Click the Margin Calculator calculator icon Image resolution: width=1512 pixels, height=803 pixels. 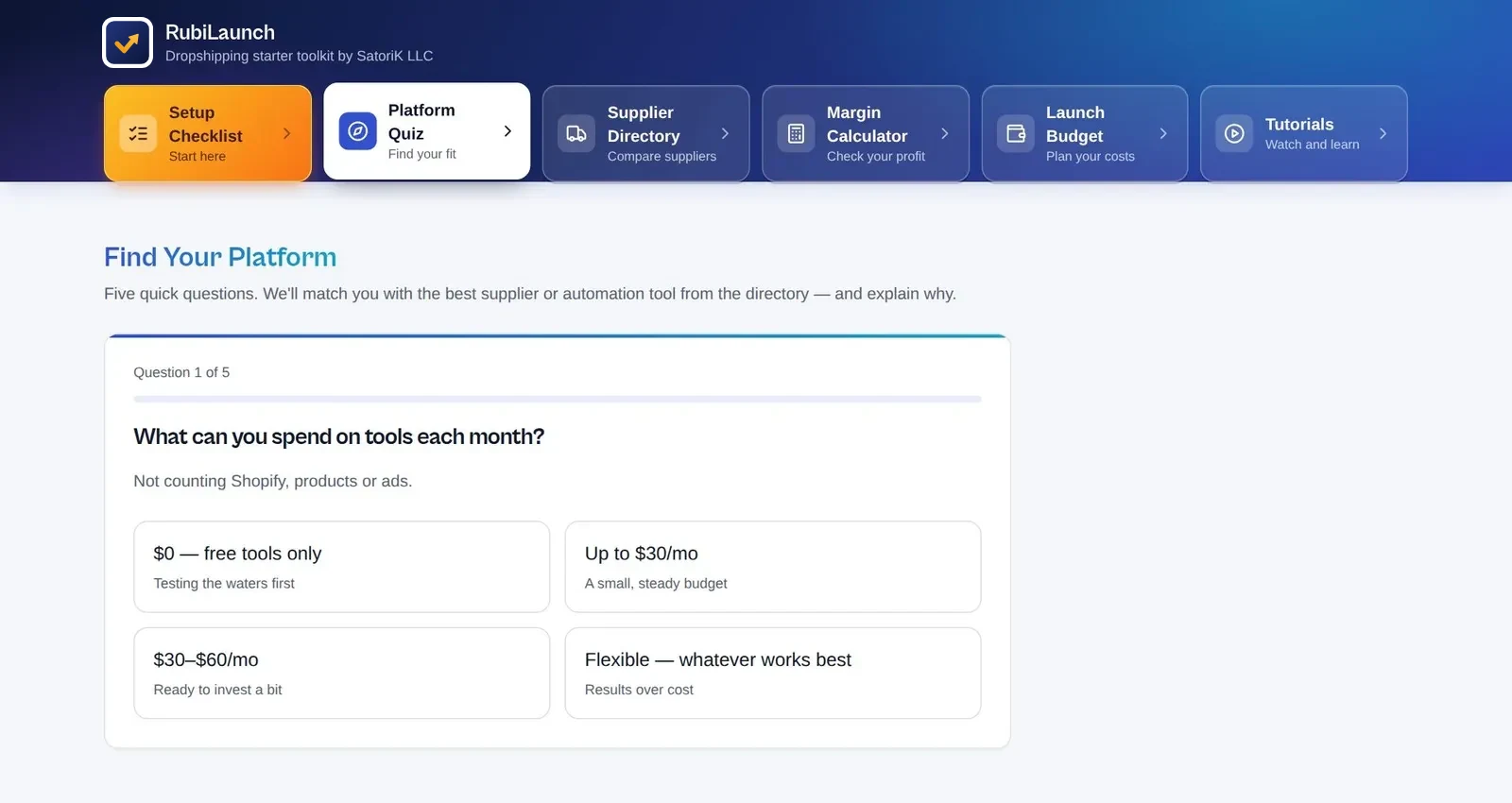coord(796,133)
